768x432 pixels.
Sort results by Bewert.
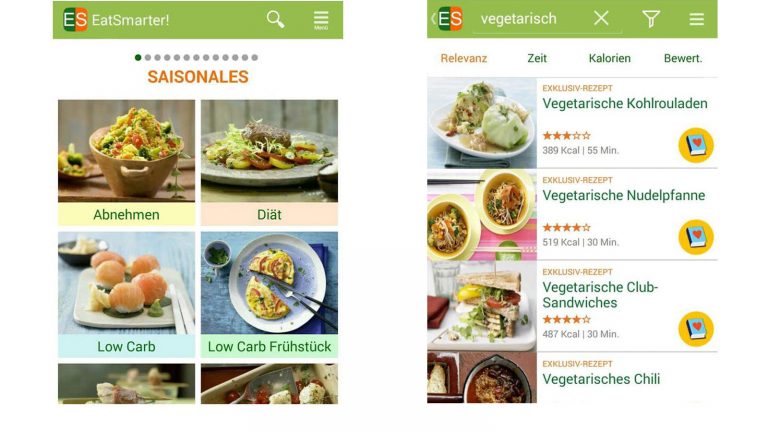683,58
